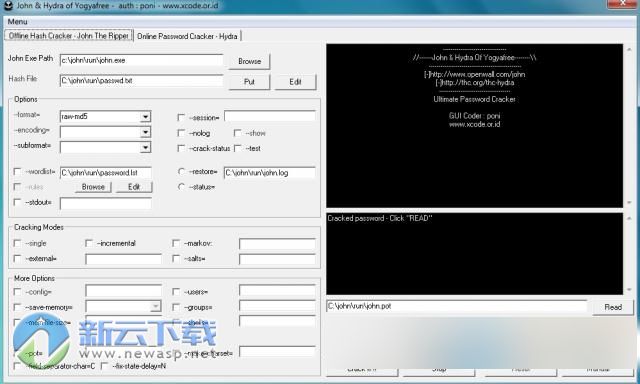Click the --config= text field
The height and width of the screenshot is (384, 640).
[123, 291]
